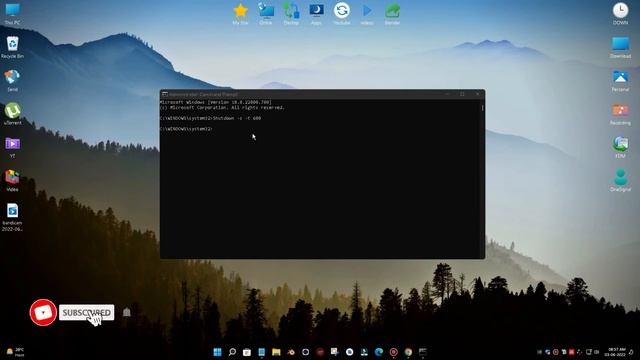Click the Command Prompt vertical scrollbar
The width and height of the screenshot is (640, 360).
pos(482,178)
